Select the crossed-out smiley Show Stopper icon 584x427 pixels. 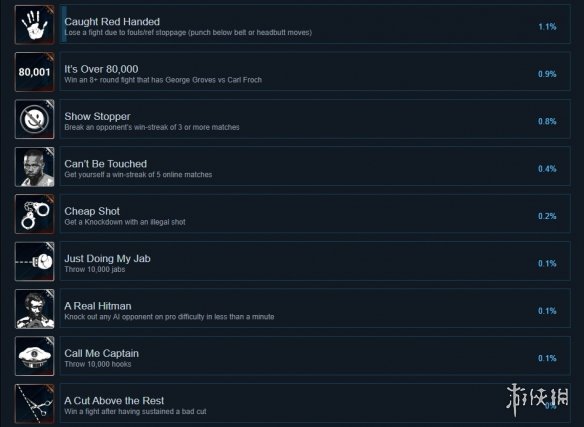tap(35, 119)
